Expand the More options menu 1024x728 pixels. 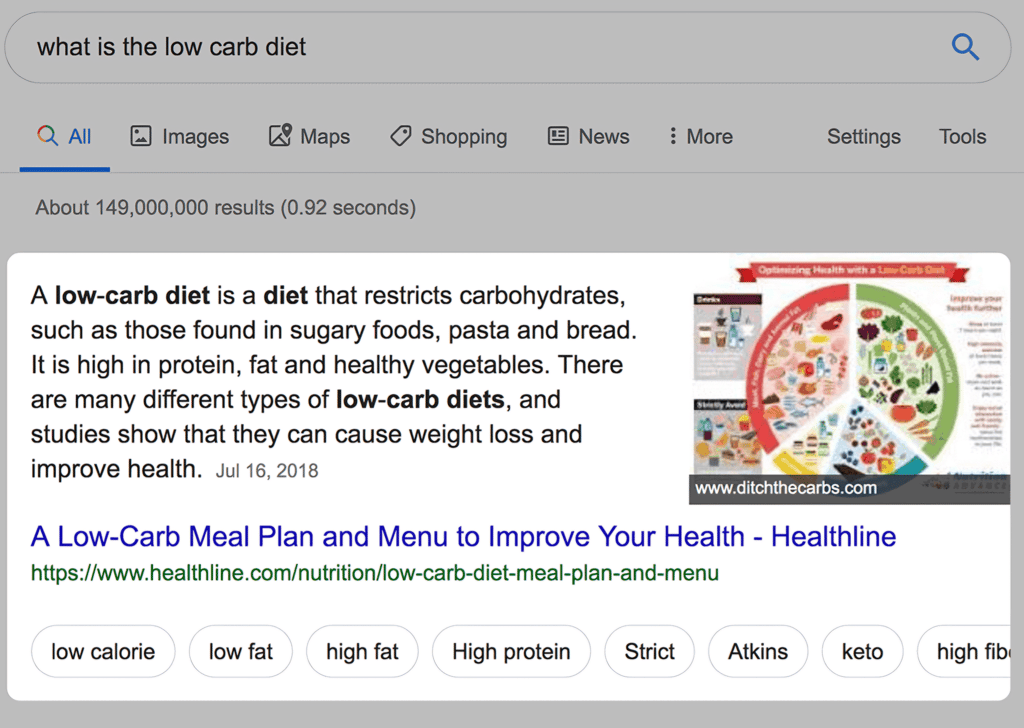click(701, 137)
